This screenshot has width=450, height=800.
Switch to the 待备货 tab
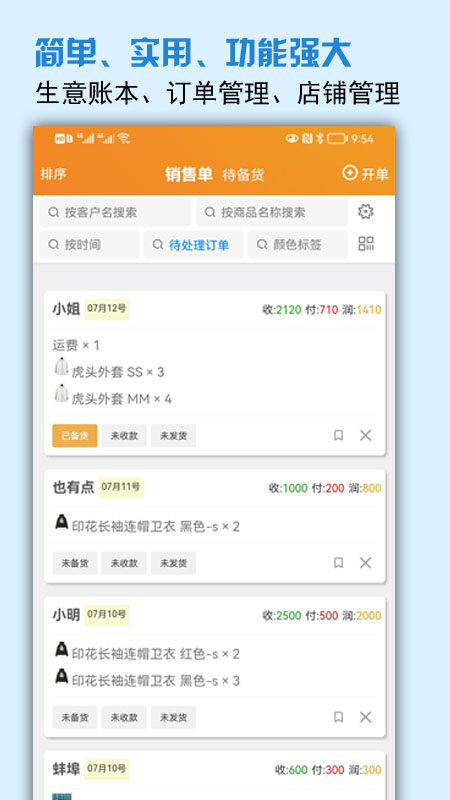(243, 175)
